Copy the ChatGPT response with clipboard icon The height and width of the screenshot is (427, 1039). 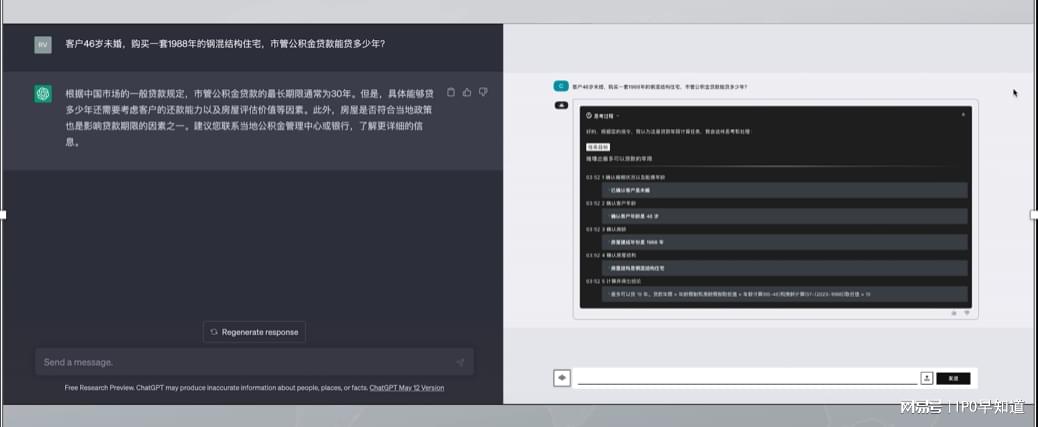[x=451, y=92]
